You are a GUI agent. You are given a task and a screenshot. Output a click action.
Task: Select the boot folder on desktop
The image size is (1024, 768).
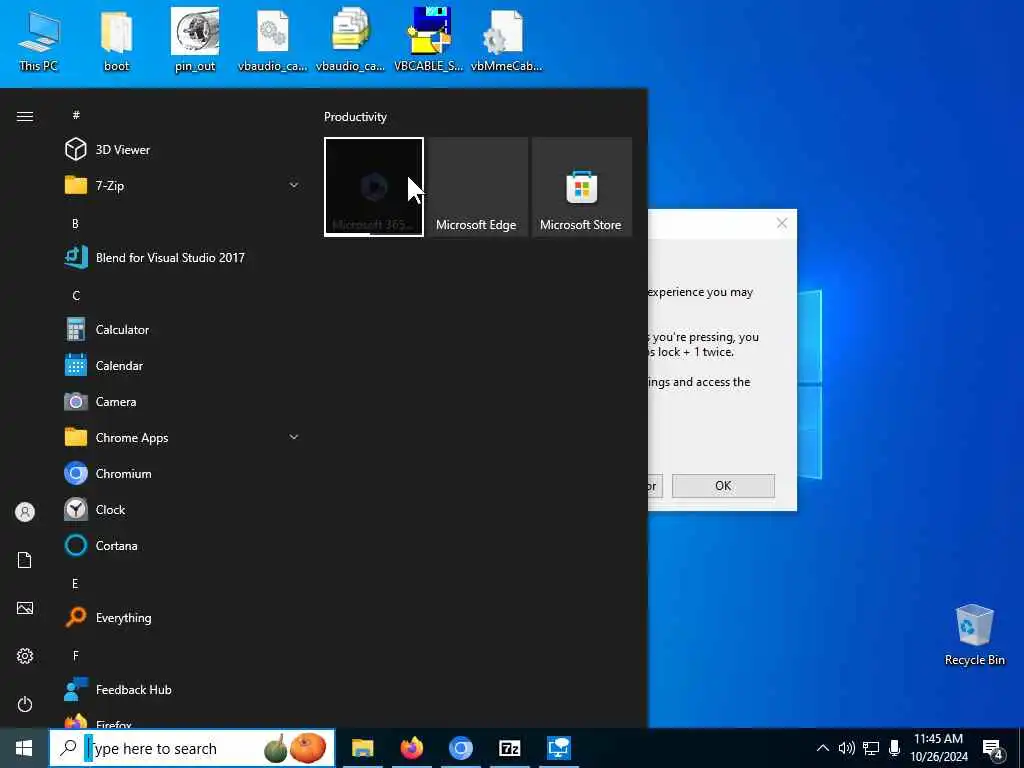[116, 40]
